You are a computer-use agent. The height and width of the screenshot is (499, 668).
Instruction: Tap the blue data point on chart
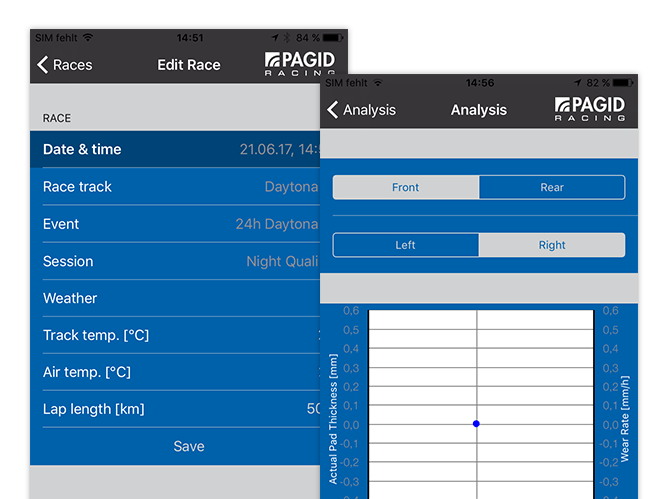[x=476, y=424]
